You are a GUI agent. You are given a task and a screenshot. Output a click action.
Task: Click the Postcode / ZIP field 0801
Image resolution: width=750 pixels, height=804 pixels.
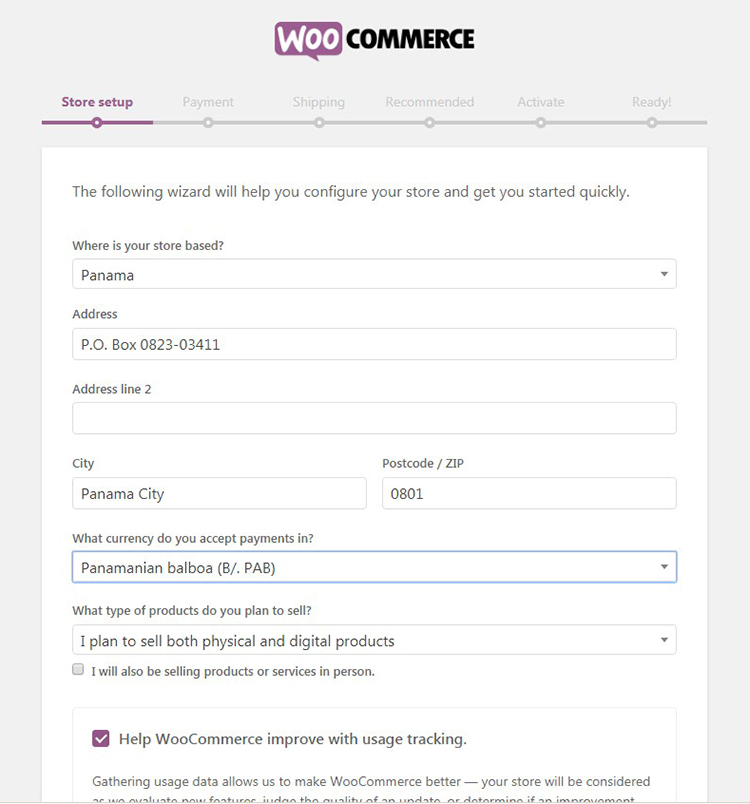click(529, 493)
